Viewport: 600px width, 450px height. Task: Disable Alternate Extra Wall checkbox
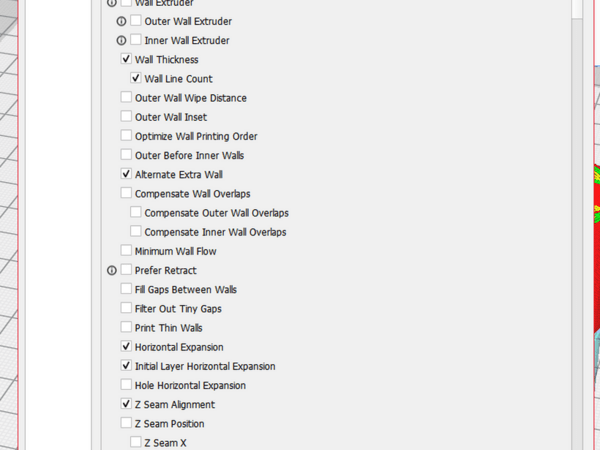tap(126, 174)
